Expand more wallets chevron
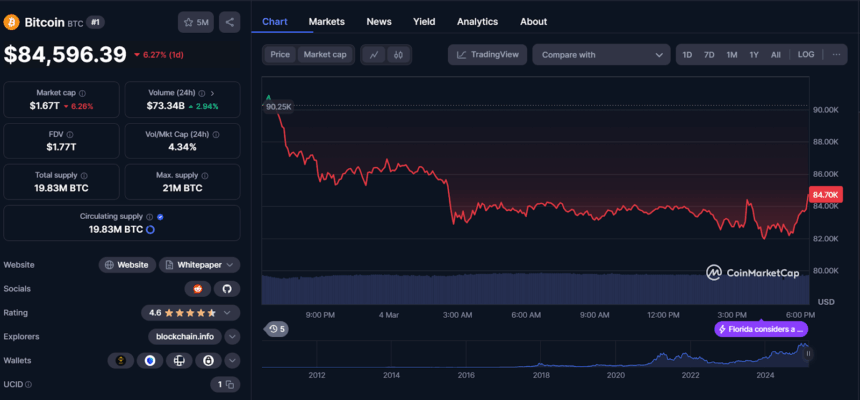This screenshot has height=400, width=860. 233,360
